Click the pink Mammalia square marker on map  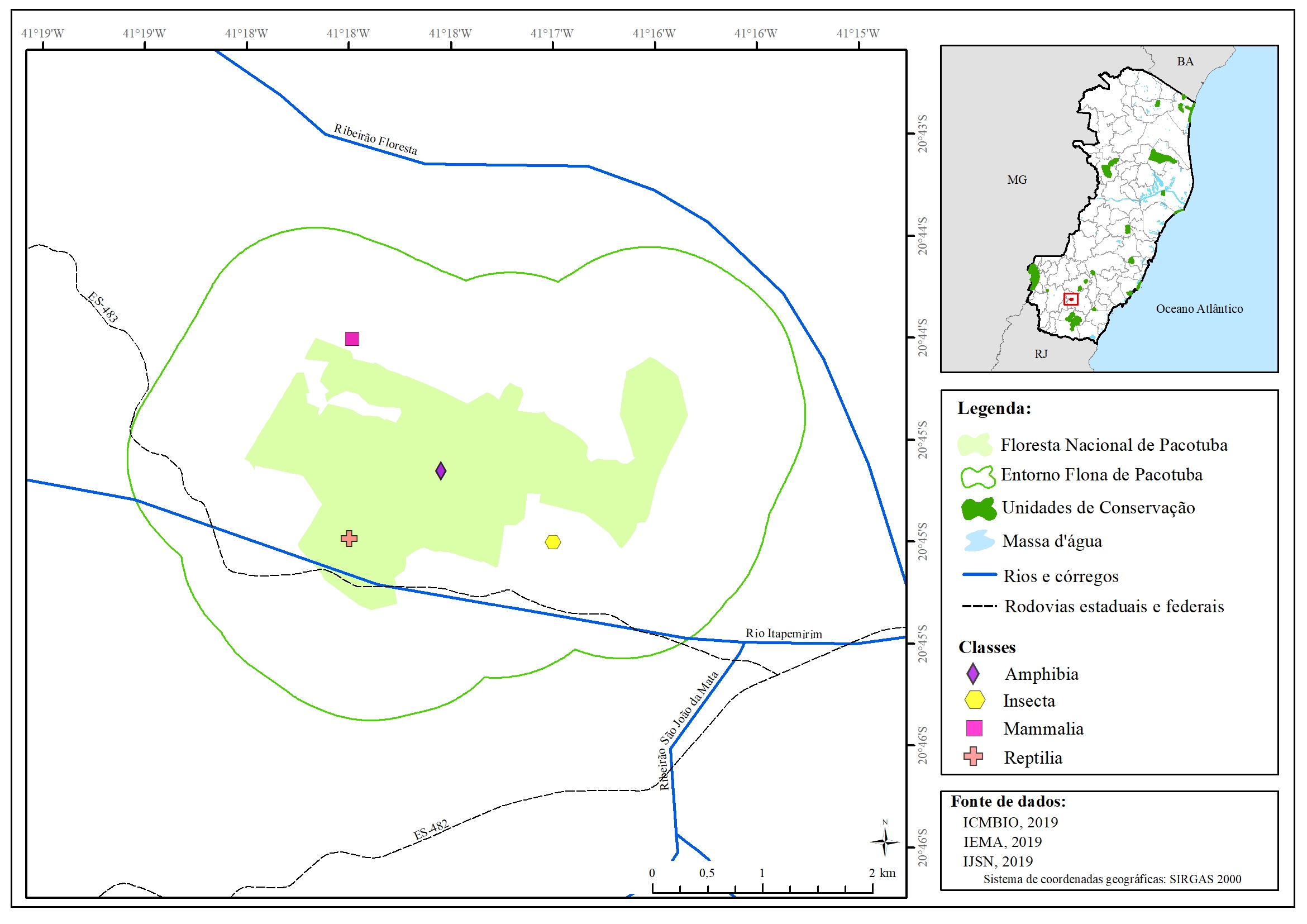click(352, 339)
